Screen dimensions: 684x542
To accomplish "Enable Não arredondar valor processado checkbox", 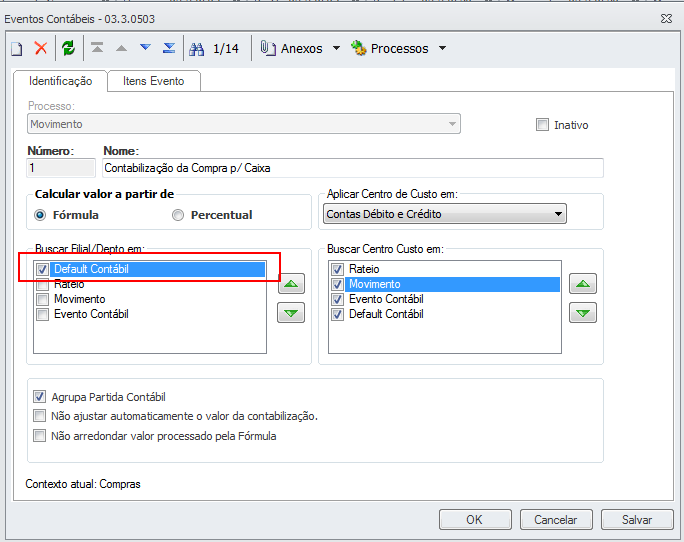I will click(39, 436).
